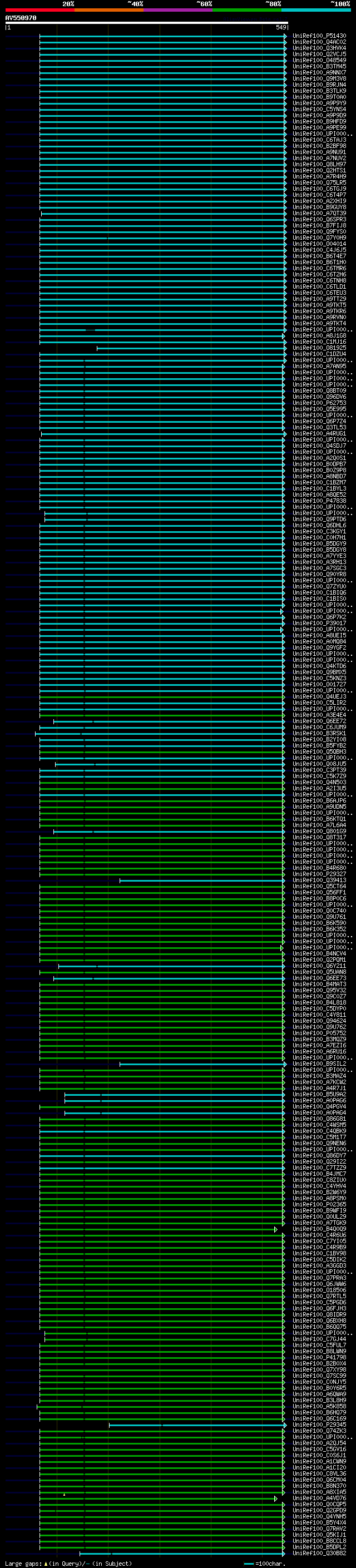Select the UniRef100_Q8LH97 label
This screenshot has height=1568, width=356.
[319, 164]
